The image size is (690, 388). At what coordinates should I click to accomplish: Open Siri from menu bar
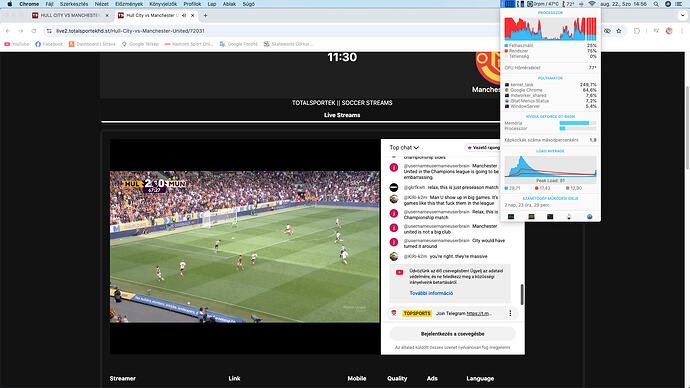(668, 4)
